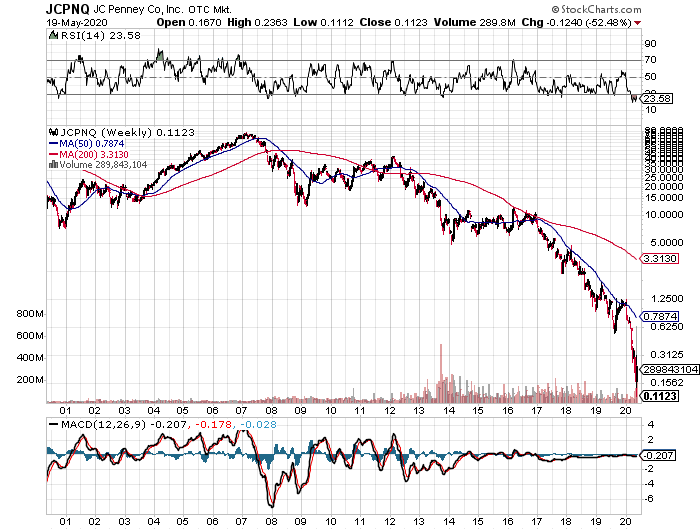Click the Close 0.1123 value

tap(393, 22)
